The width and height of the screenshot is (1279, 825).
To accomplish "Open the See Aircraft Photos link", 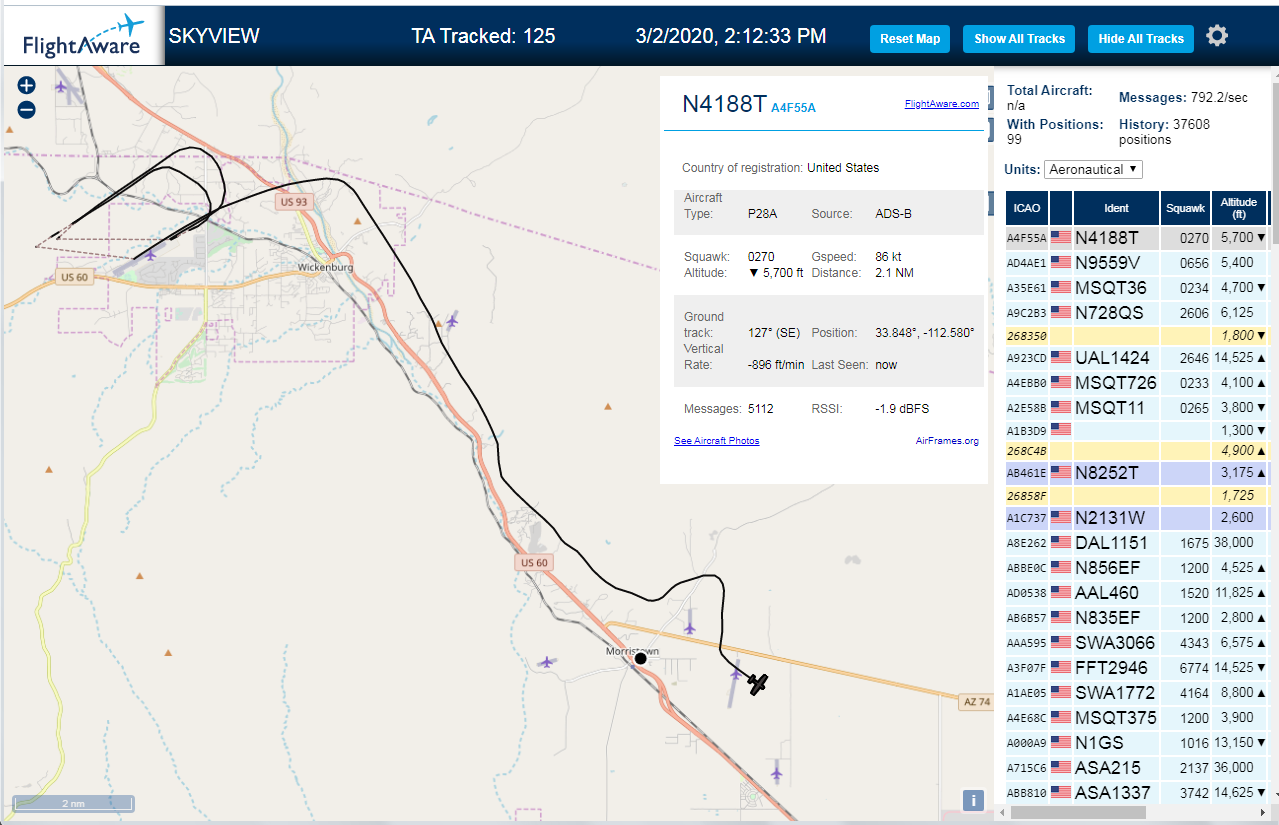I will 716,441.
